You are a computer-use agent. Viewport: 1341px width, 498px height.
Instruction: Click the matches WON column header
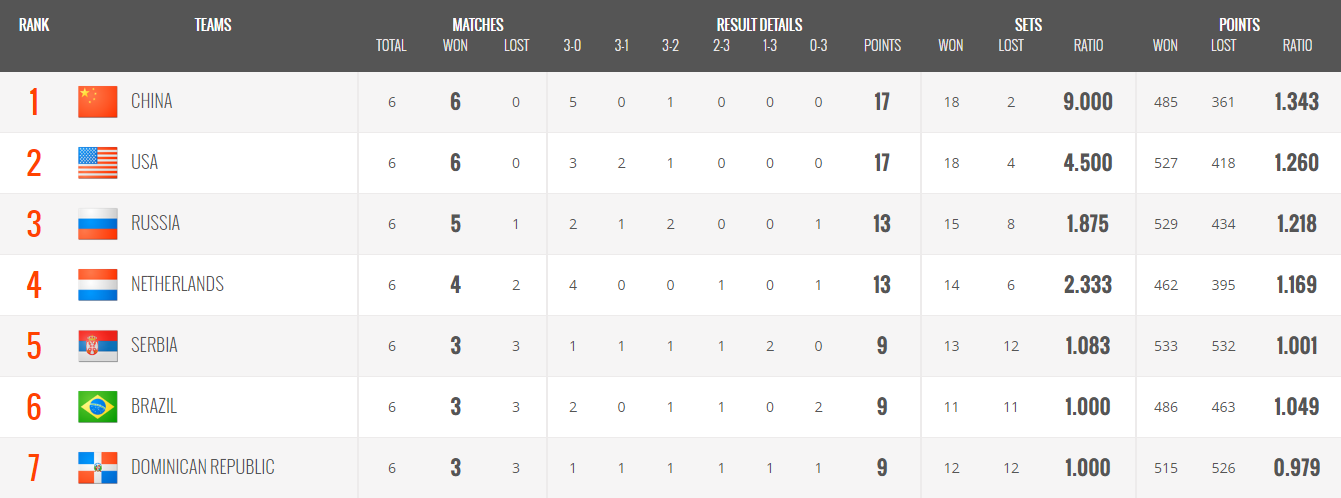[x=455, y=46]
